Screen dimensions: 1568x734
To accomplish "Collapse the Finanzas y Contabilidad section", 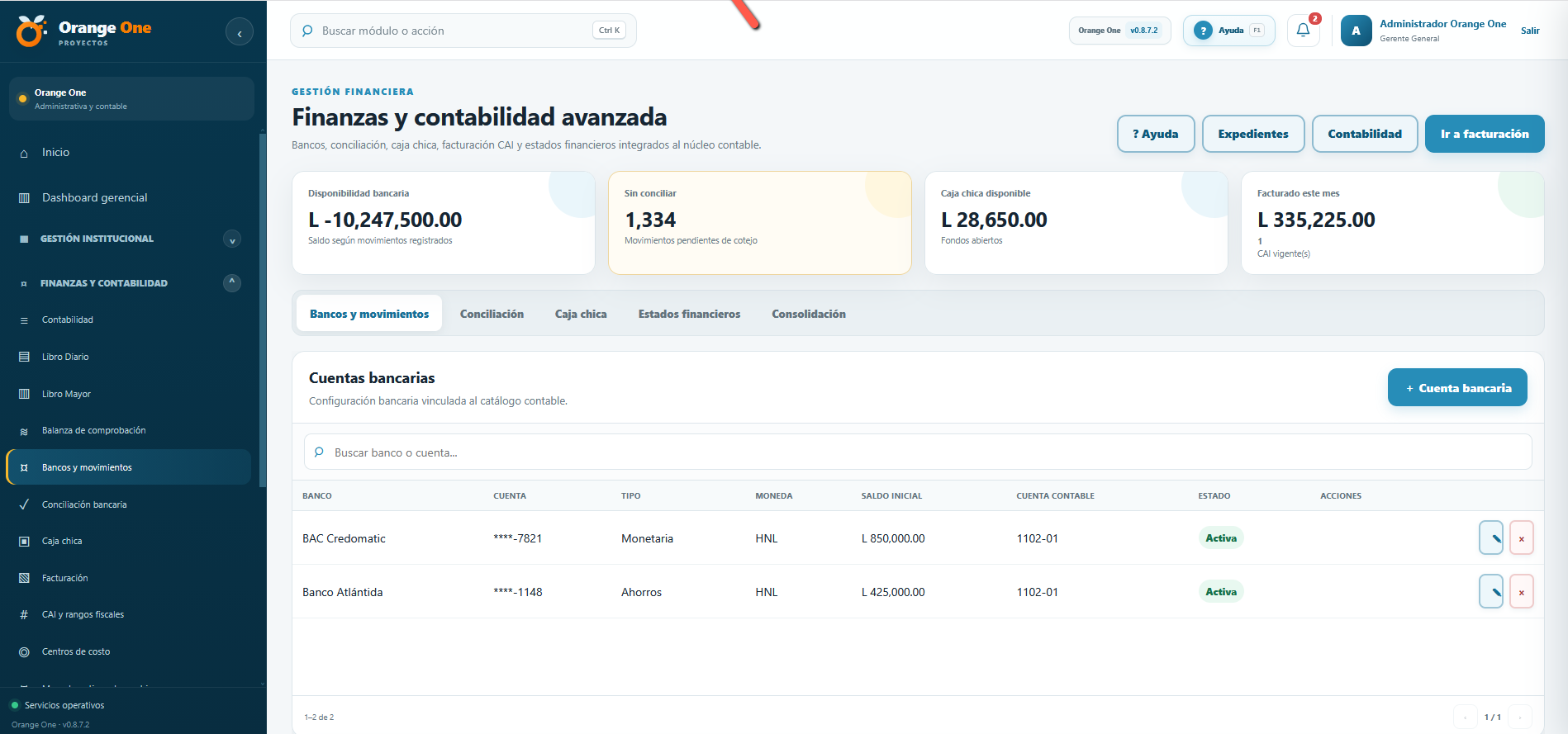I will [232, 283].
